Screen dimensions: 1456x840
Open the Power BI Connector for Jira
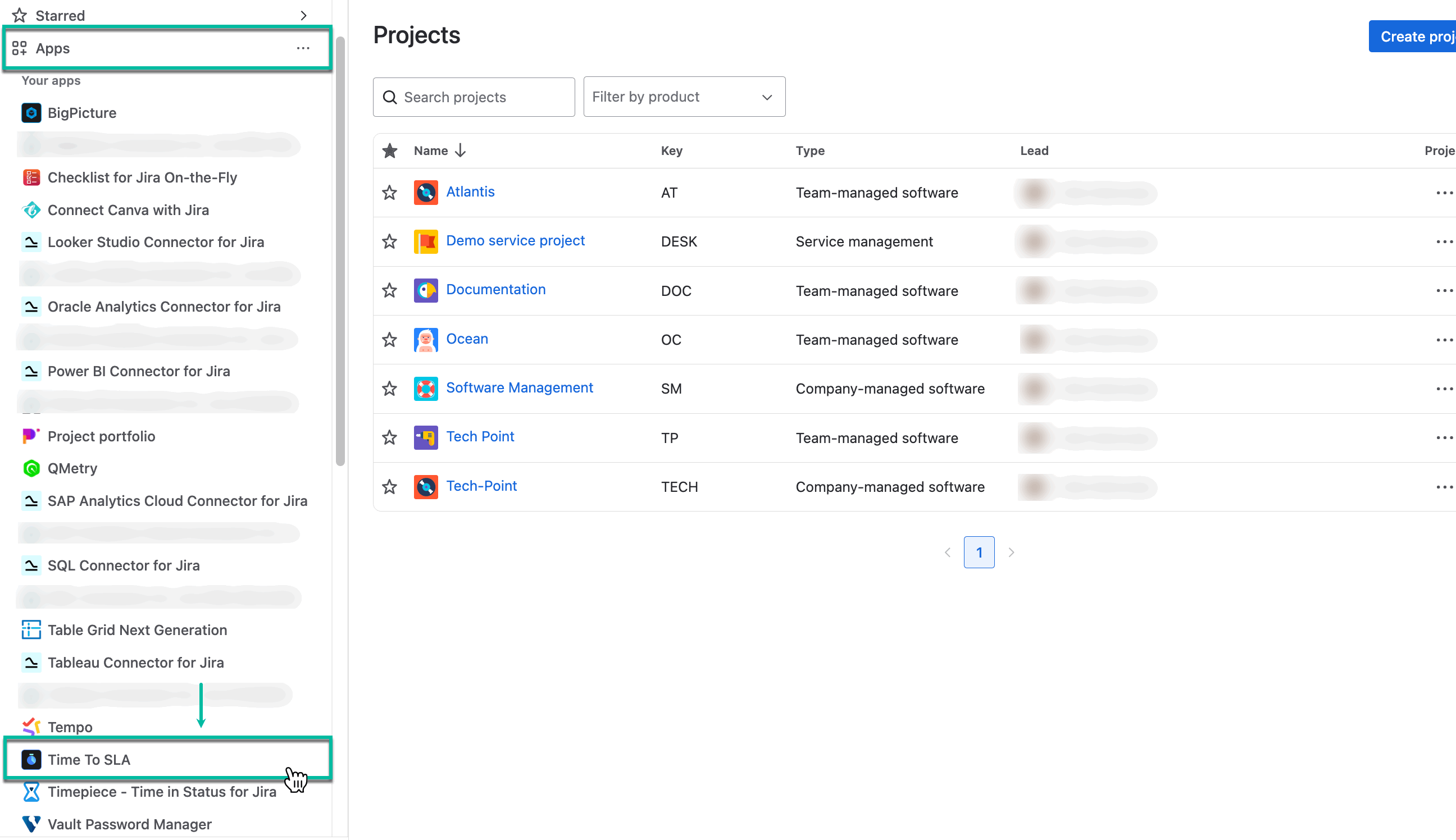pyautogui.click(x=139, y=371)
